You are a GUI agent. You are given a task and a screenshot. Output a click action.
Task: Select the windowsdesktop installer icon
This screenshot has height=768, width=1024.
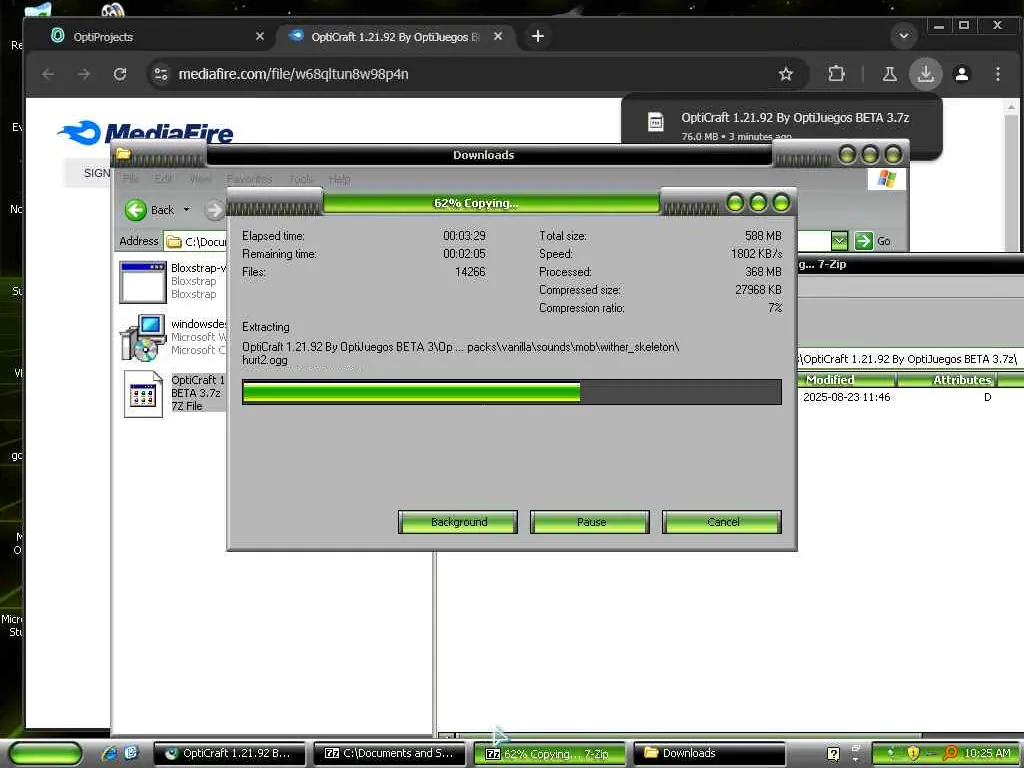[x=142, y=338]
